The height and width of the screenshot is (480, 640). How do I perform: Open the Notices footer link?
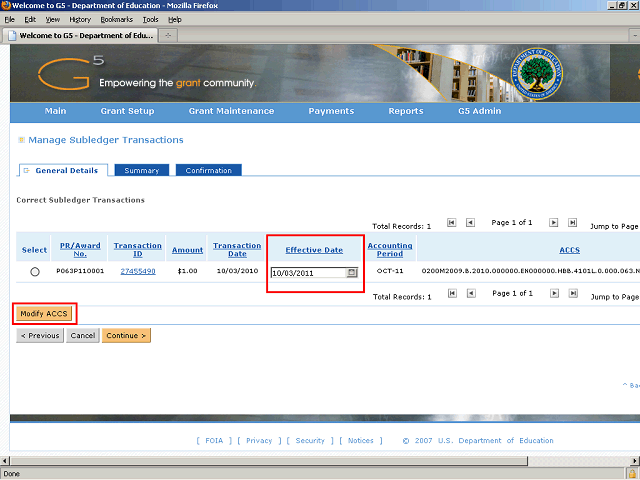[x=361, y=440]
